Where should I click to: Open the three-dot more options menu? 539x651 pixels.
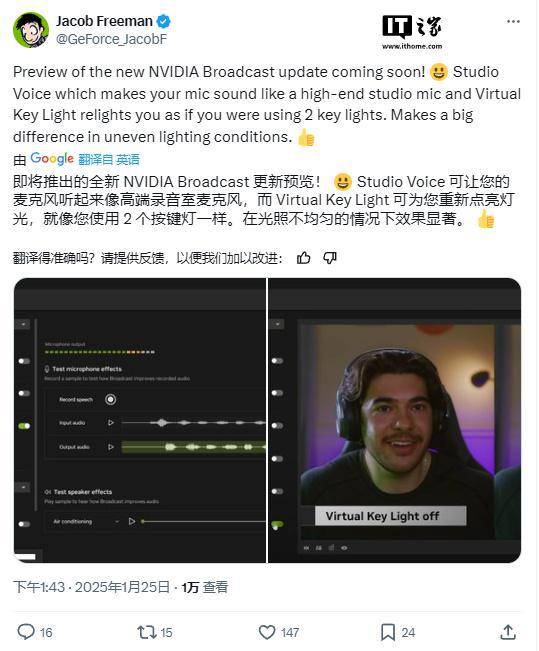(513, 21)
